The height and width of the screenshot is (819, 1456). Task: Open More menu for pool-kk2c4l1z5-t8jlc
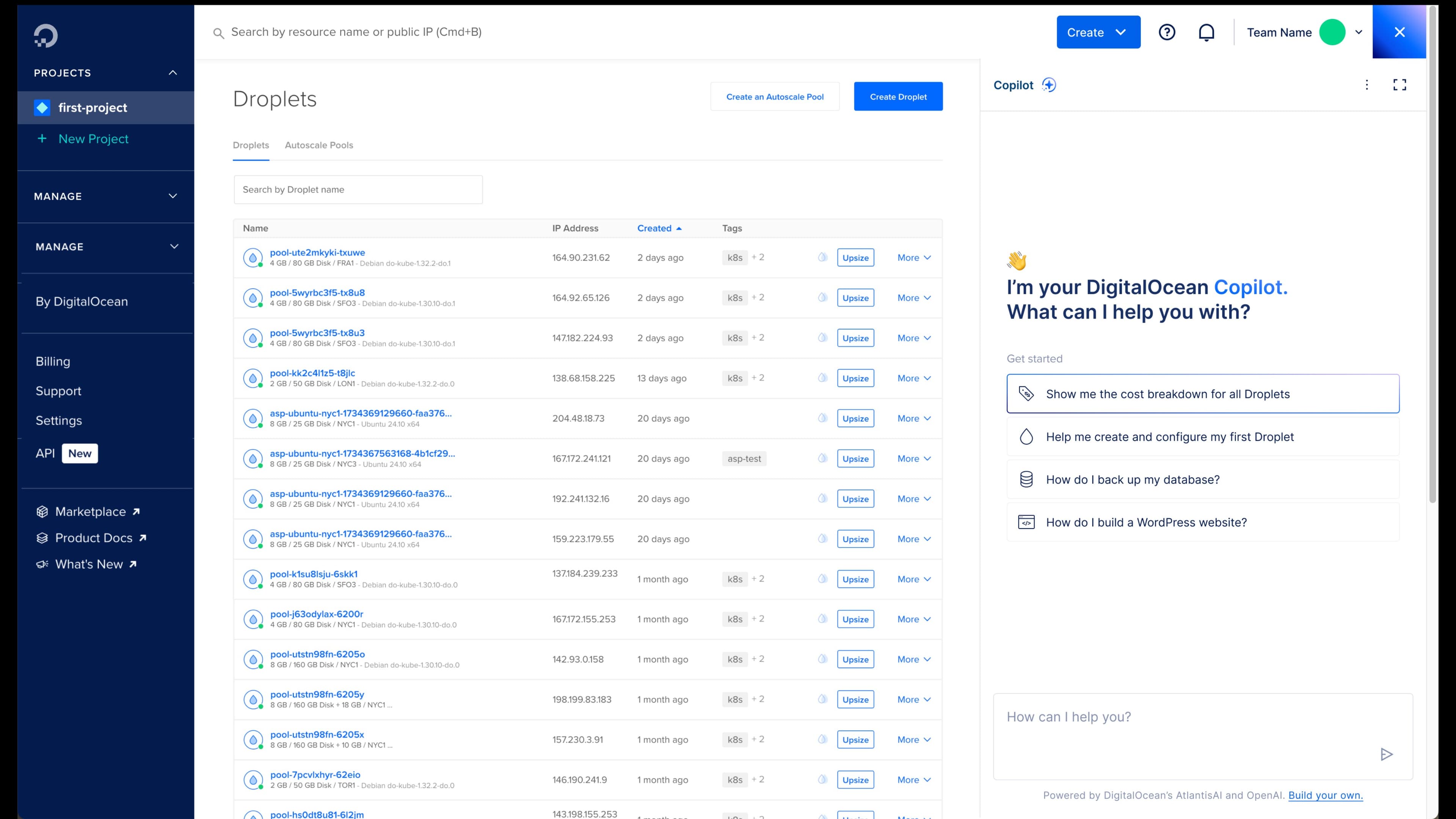tap(913, 378)
